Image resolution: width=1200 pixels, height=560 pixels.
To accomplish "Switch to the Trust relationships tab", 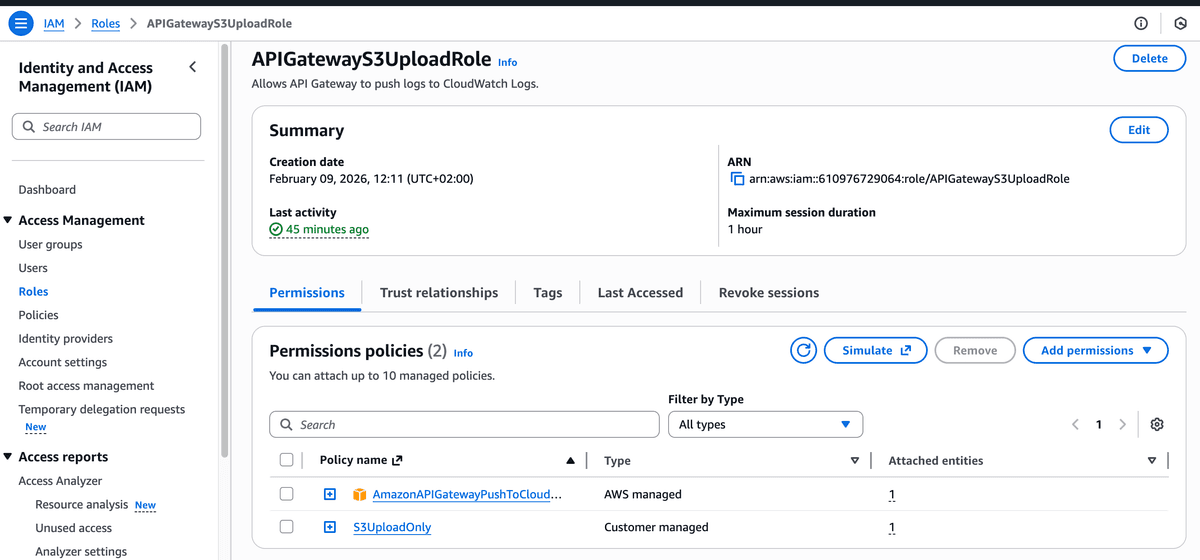I will pyautogui.click(x=438, y=292).
